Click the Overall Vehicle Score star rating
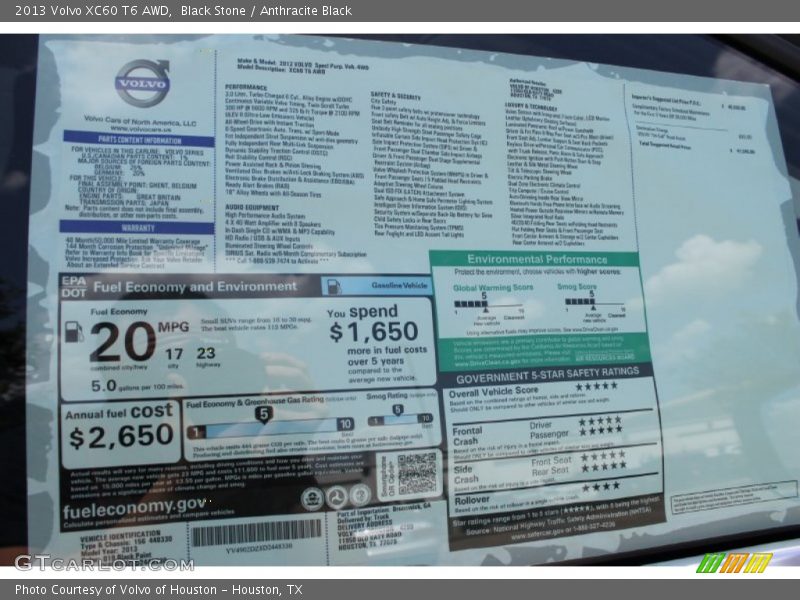The height and width of the screenshot is (600, 800). click(596, 387)
